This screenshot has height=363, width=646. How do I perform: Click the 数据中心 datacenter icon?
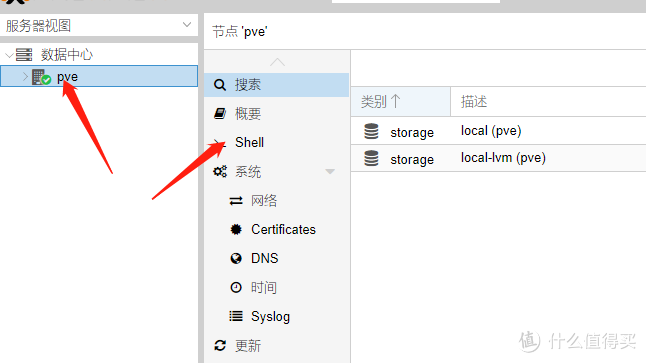click(24, 54)
